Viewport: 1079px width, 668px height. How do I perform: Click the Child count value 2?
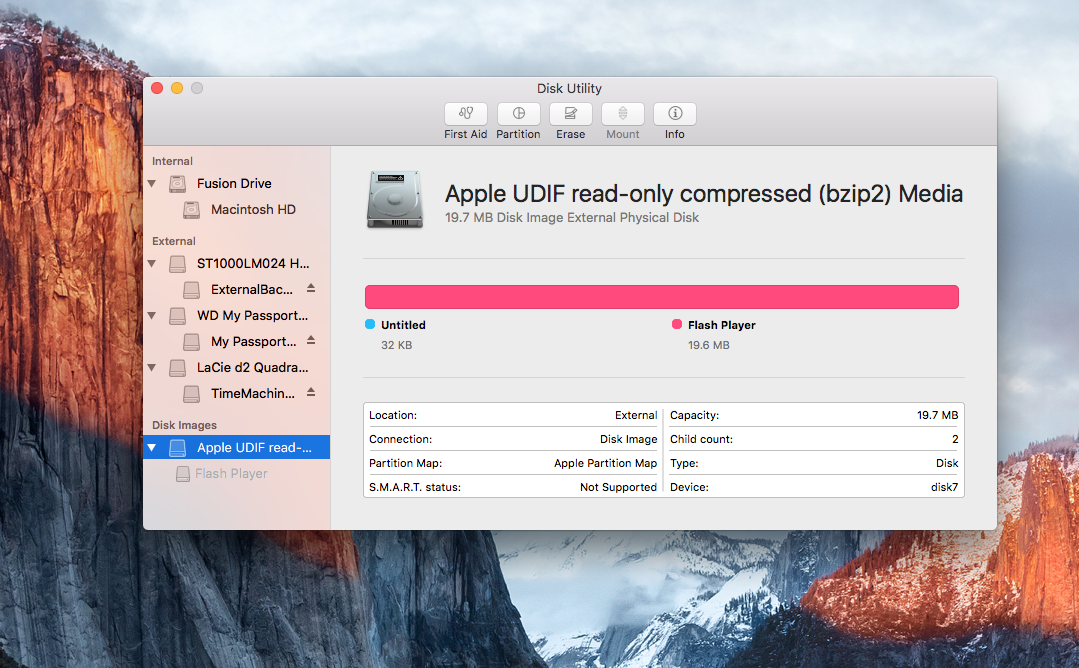point(955,439)
